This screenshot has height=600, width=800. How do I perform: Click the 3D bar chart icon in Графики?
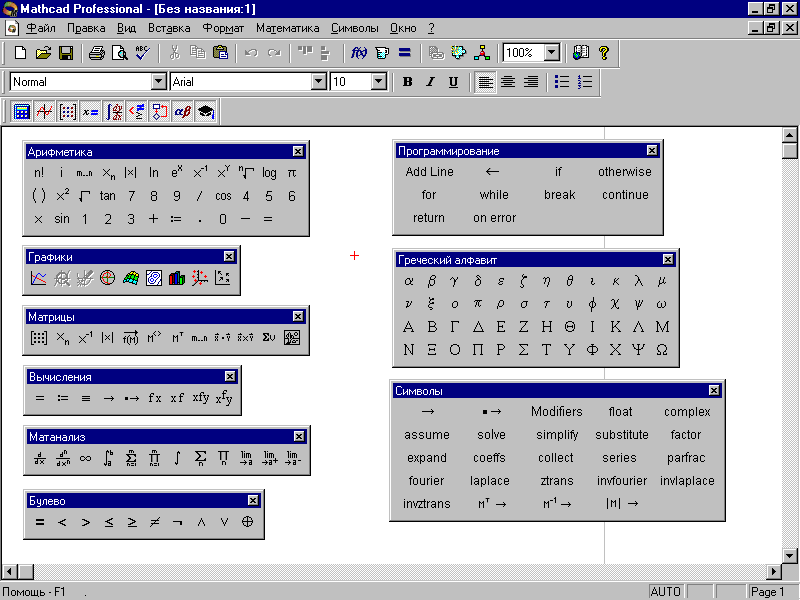coord(177,278)
